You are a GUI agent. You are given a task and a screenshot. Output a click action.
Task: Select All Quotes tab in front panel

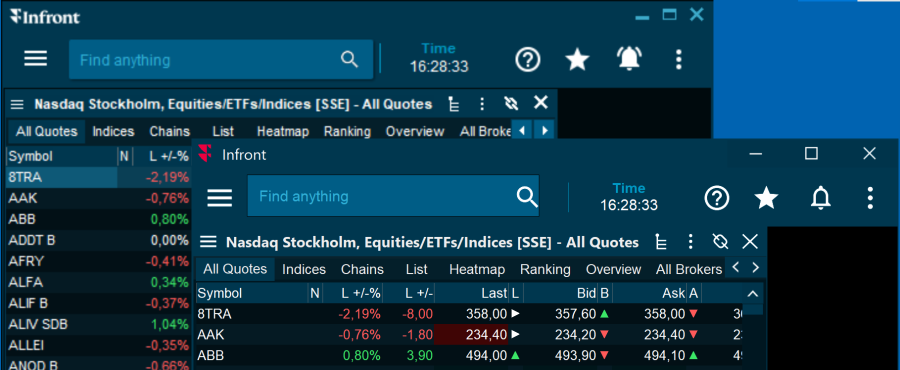pos(235,269)
